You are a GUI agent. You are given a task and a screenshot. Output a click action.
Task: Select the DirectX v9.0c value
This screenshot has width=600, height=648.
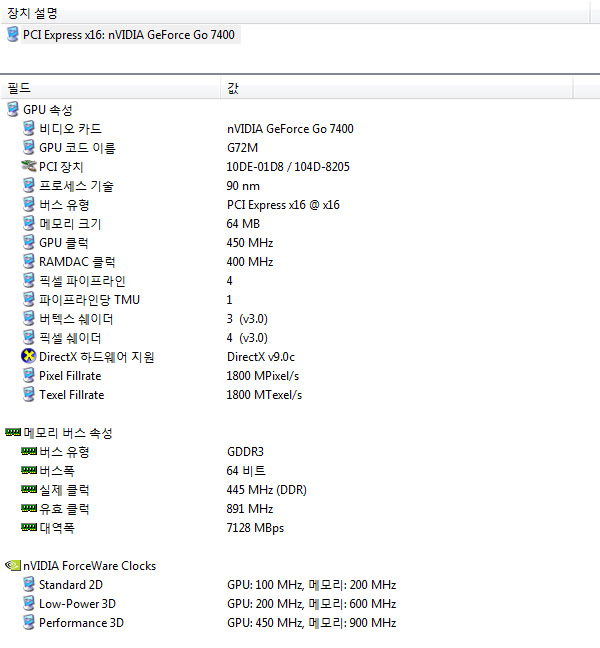[261, 357]
